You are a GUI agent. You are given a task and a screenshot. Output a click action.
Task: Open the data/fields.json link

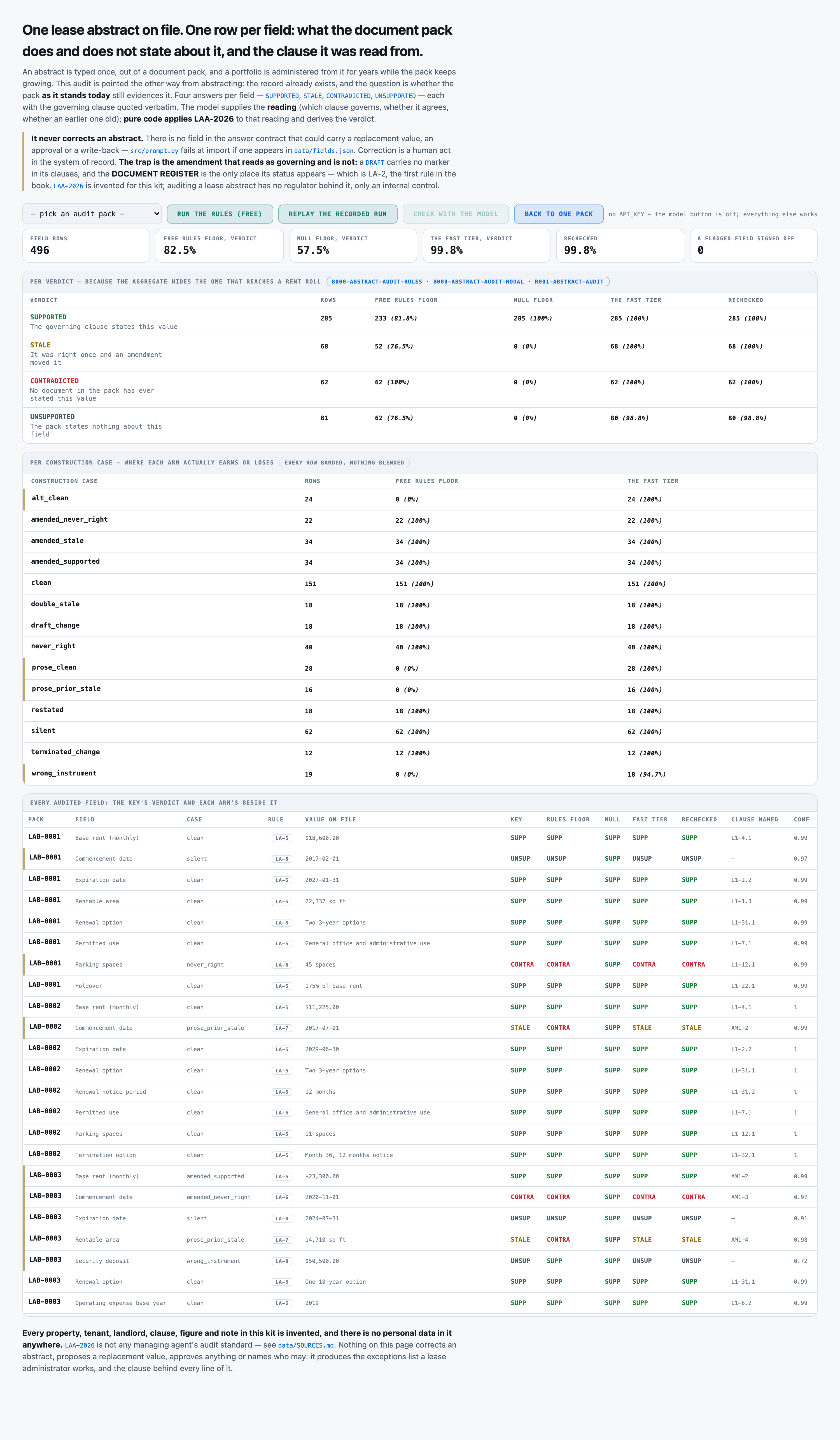pos(324,151)
